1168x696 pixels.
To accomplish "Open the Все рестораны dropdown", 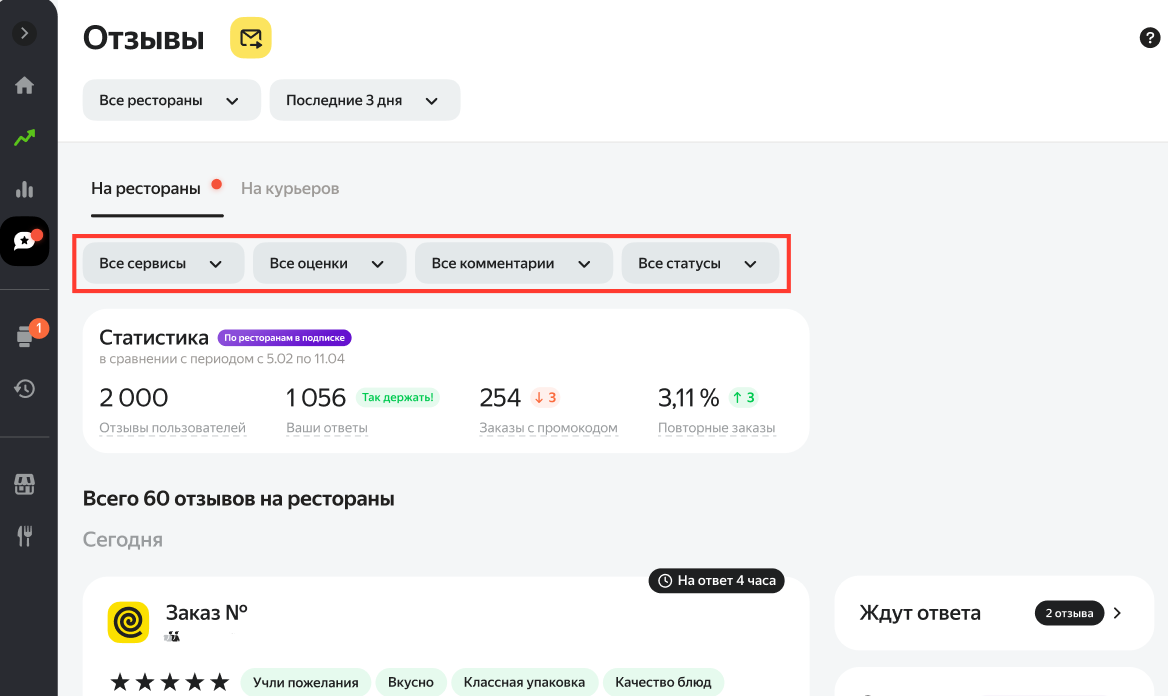I will point(171,100).
